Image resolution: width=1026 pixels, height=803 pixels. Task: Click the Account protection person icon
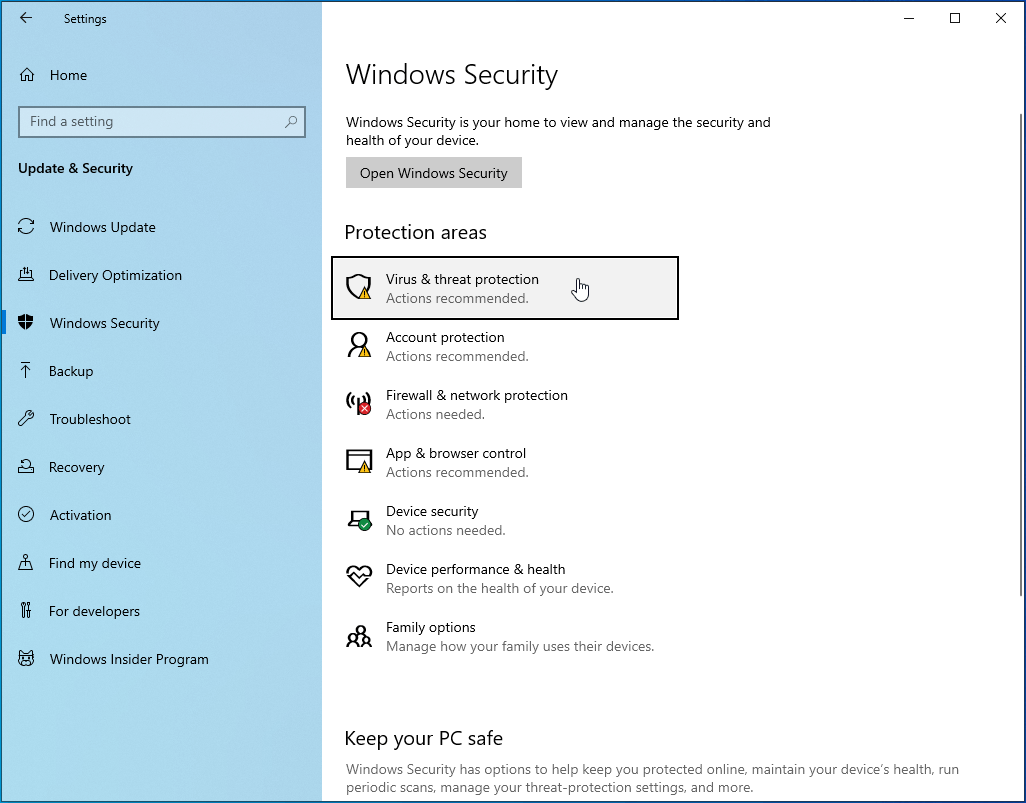[x=358, y=346]
